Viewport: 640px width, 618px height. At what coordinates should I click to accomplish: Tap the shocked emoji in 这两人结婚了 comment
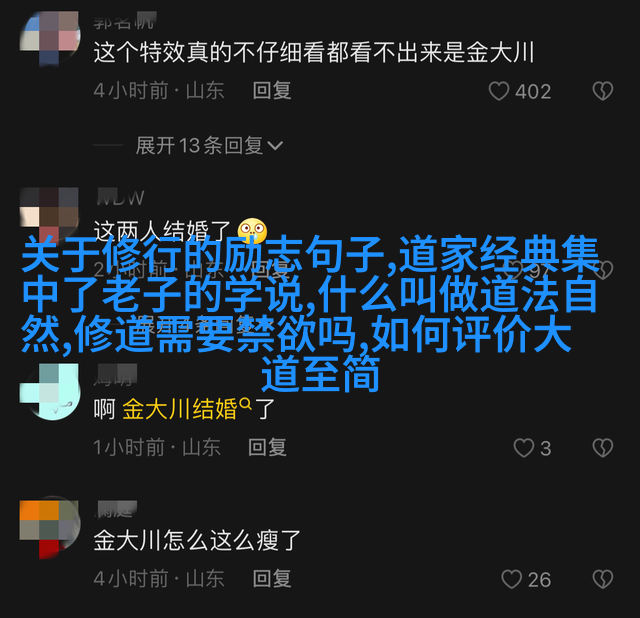pyautogui.click(x=253, y=231)
